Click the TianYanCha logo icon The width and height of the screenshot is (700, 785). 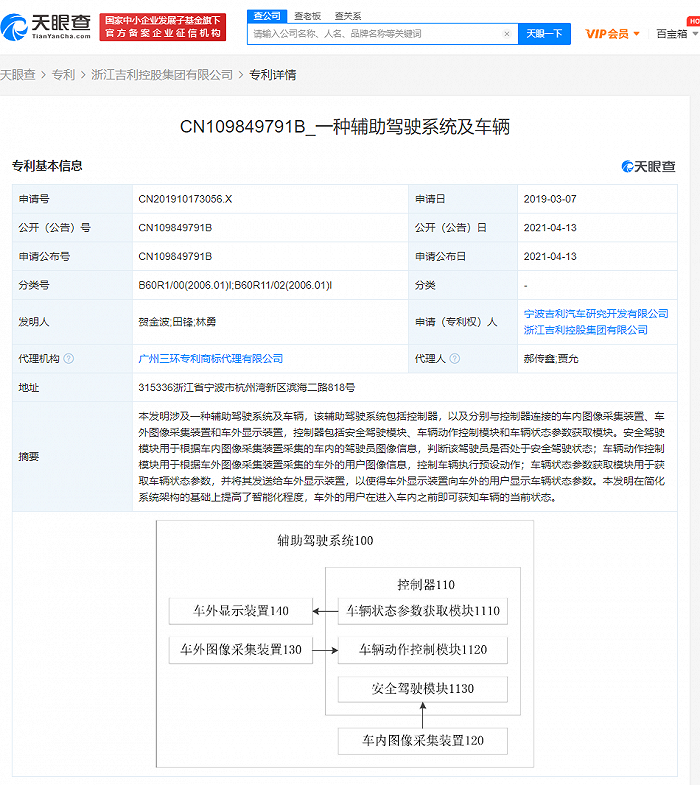point(14,27)
